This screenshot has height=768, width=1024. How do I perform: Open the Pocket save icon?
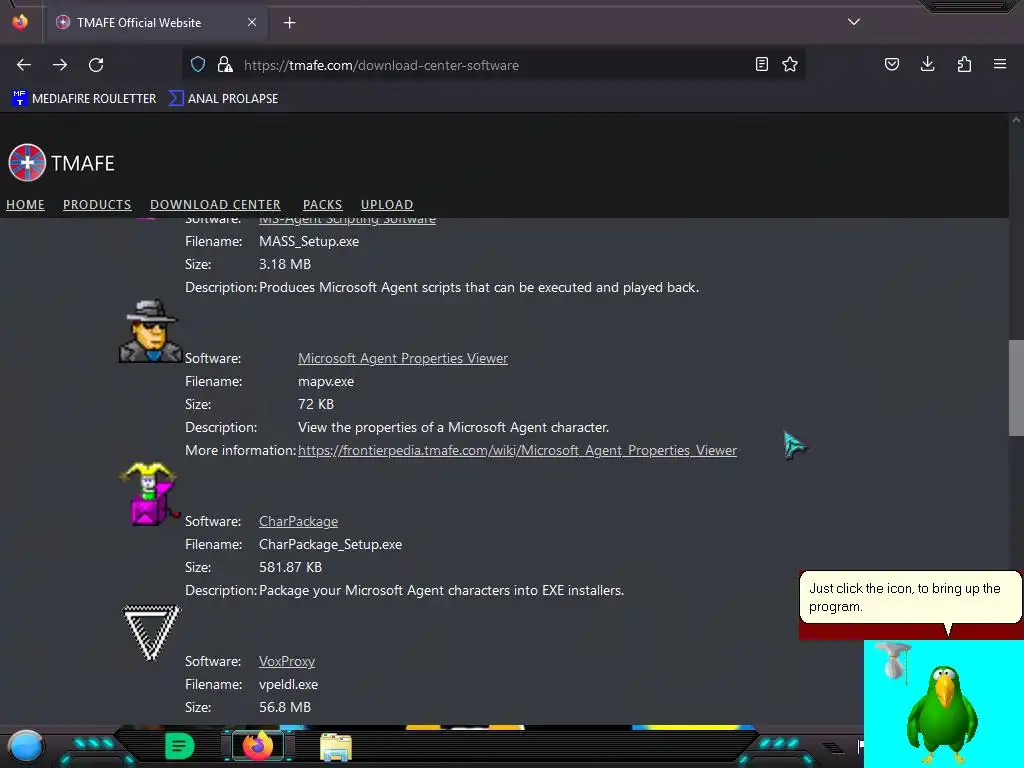(891, 64)
